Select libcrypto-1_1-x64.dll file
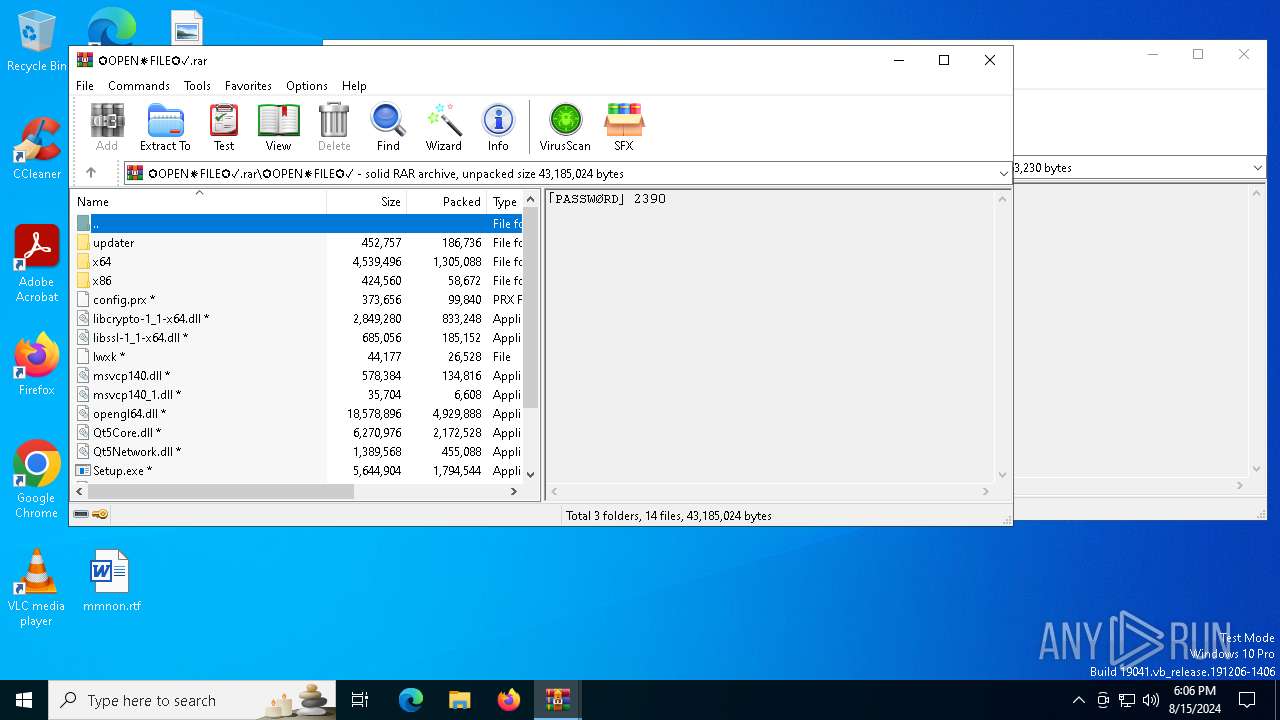 298,319
